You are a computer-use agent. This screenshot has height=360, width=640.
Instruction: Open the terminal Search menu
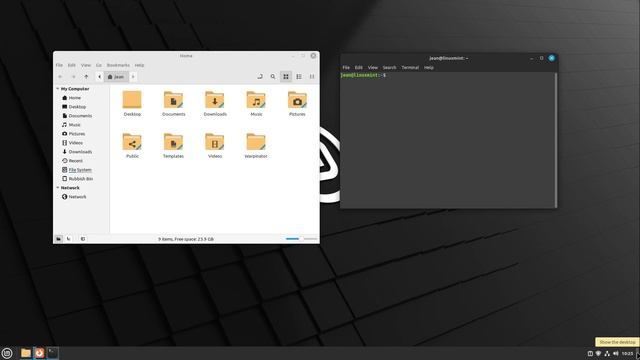pyautogui.click(x=389, y=67)
